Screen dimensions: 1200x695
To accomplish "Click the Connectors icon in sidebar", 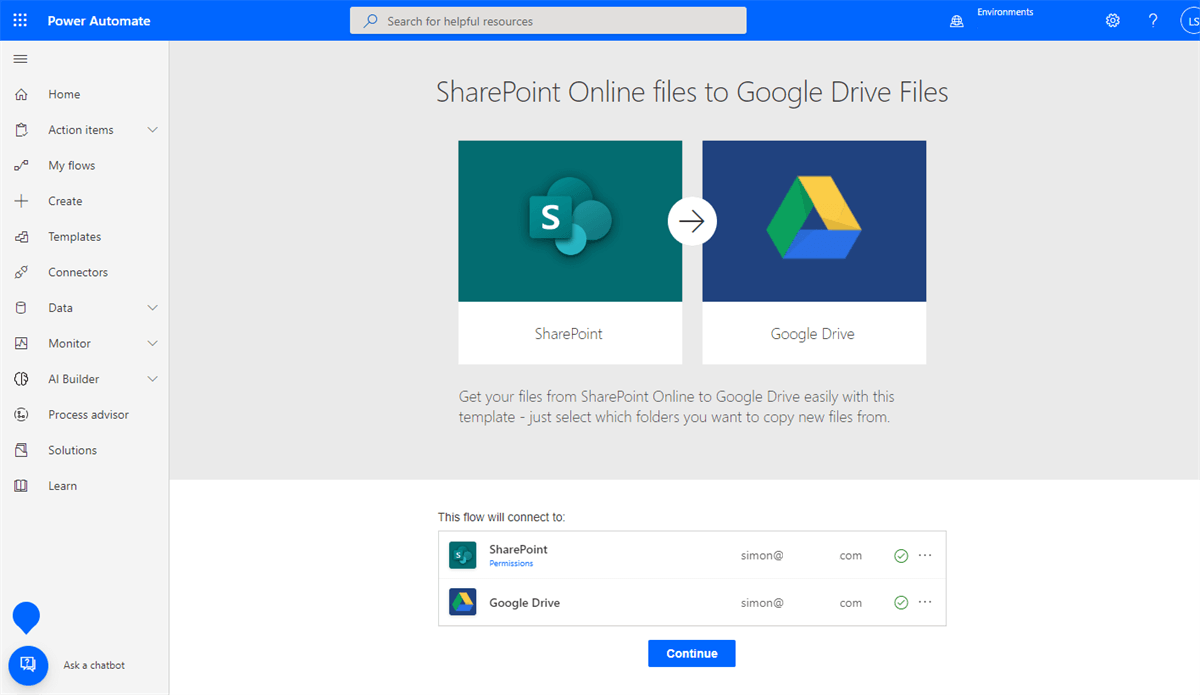I will pyautogui.click(x=21, y=272).
